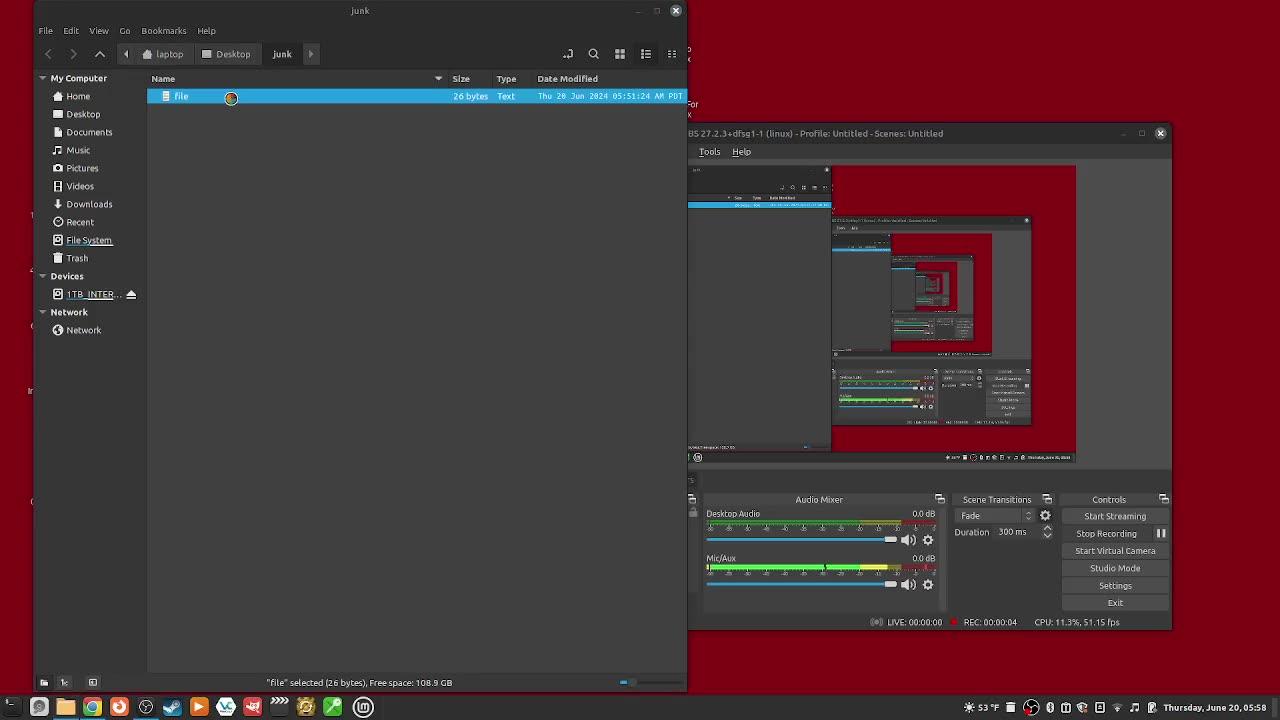Eject the 1TB_INTER drive
The height and width of the screenshot is (720, 1280).
click(x=131, y=294)
